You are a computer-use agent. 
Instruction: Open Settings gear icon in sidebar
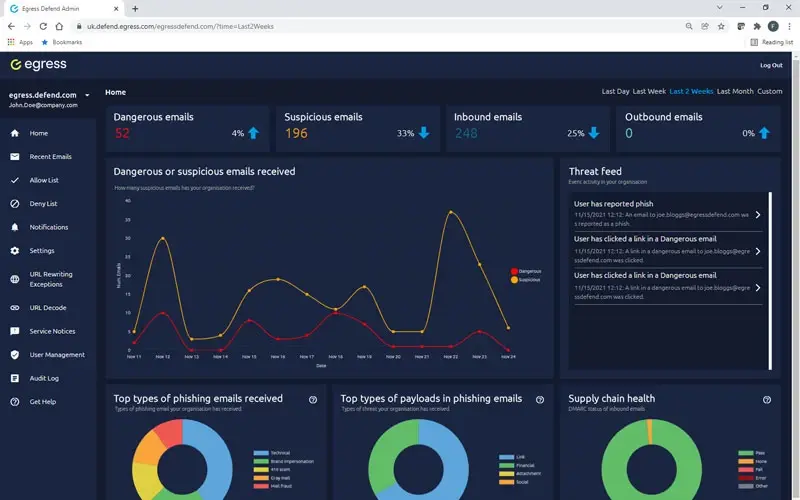coord(15,251)
